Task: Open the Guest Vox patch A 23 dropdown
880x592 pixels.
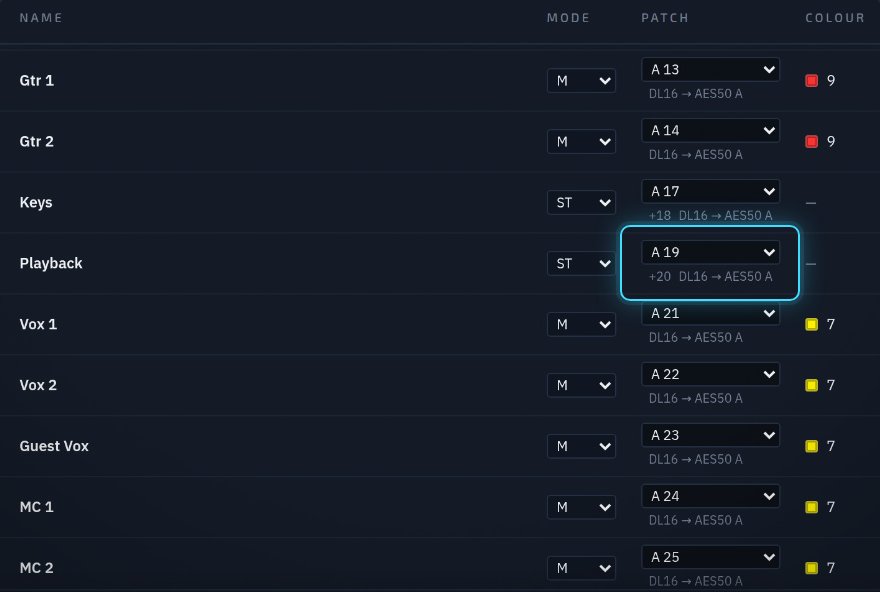Action: [x=710, y=435]
